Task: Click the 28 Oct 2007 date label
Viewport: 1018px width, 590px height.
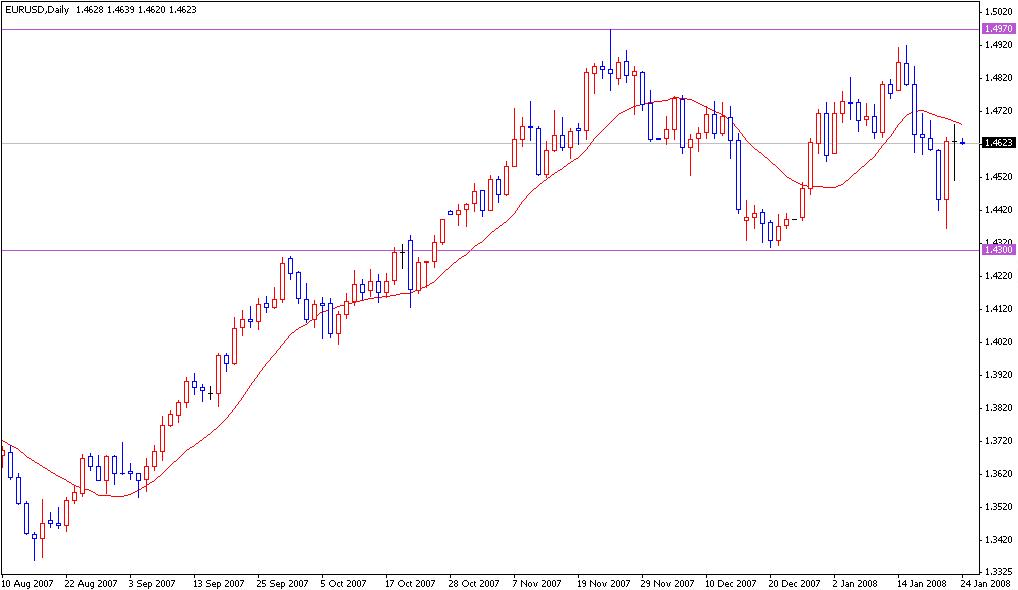Action: pyautogui.click(x=474, y=584)
